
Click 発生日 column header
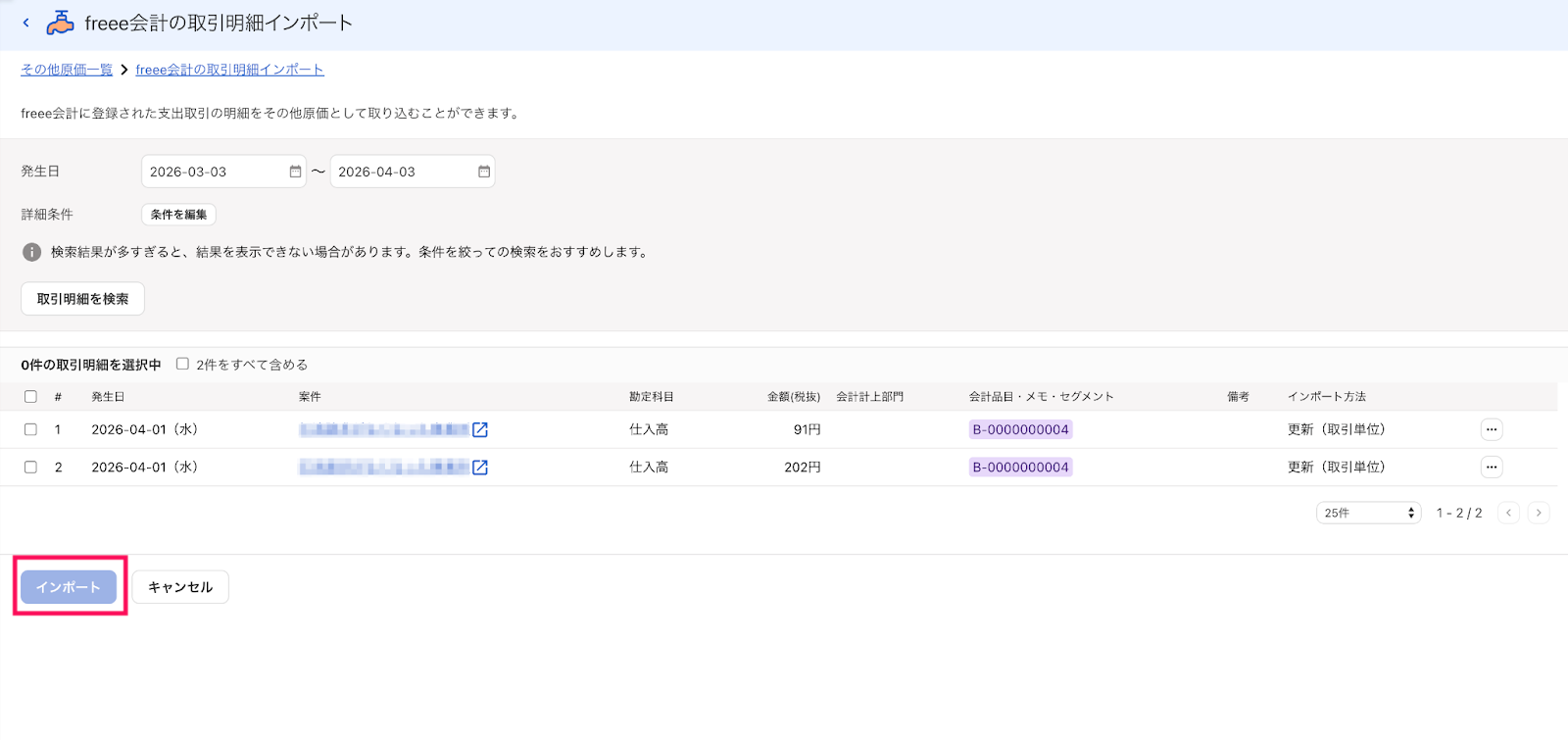(108, 397)
